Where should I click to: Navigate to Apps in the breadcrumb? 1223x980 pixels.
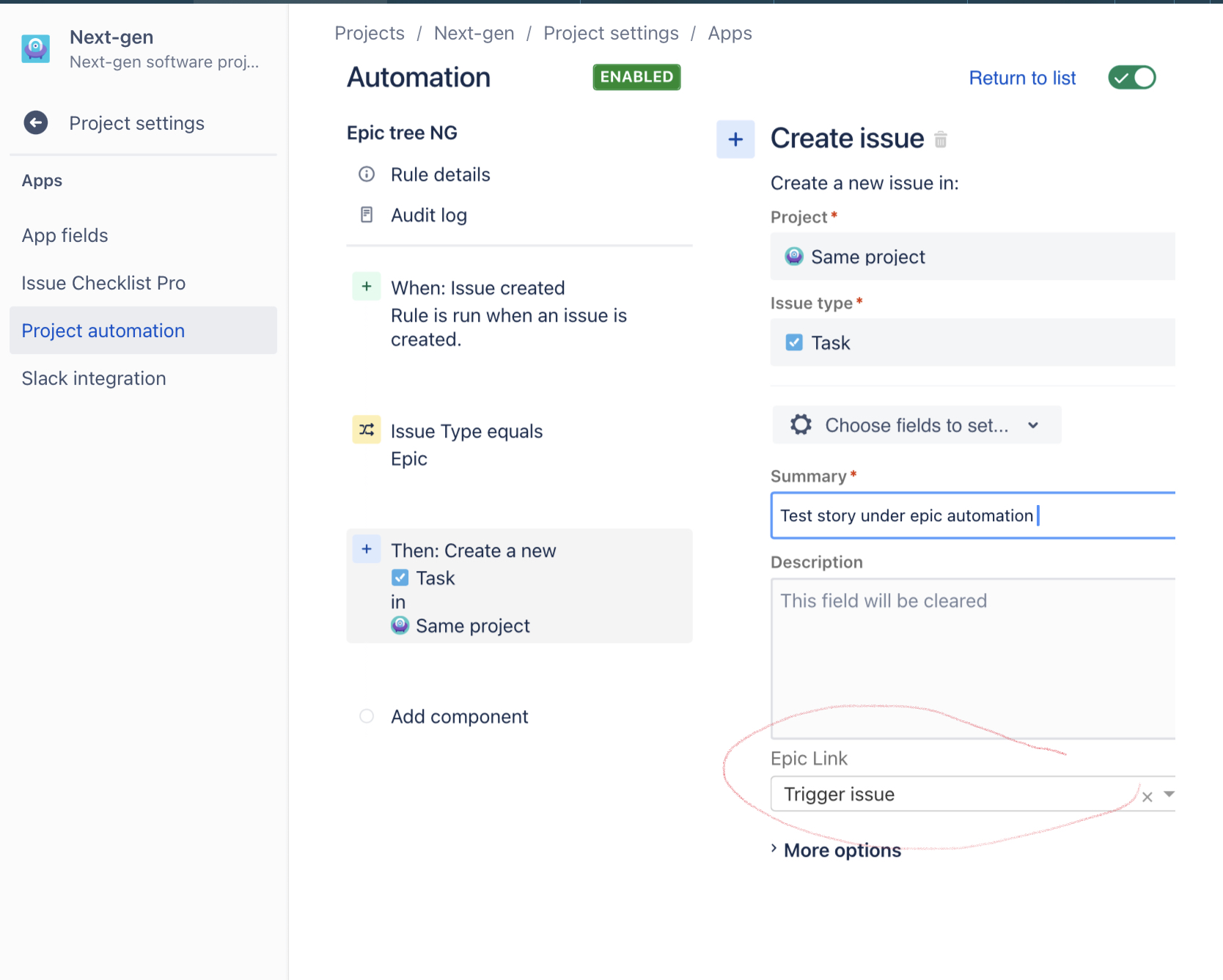click(730, 32)
